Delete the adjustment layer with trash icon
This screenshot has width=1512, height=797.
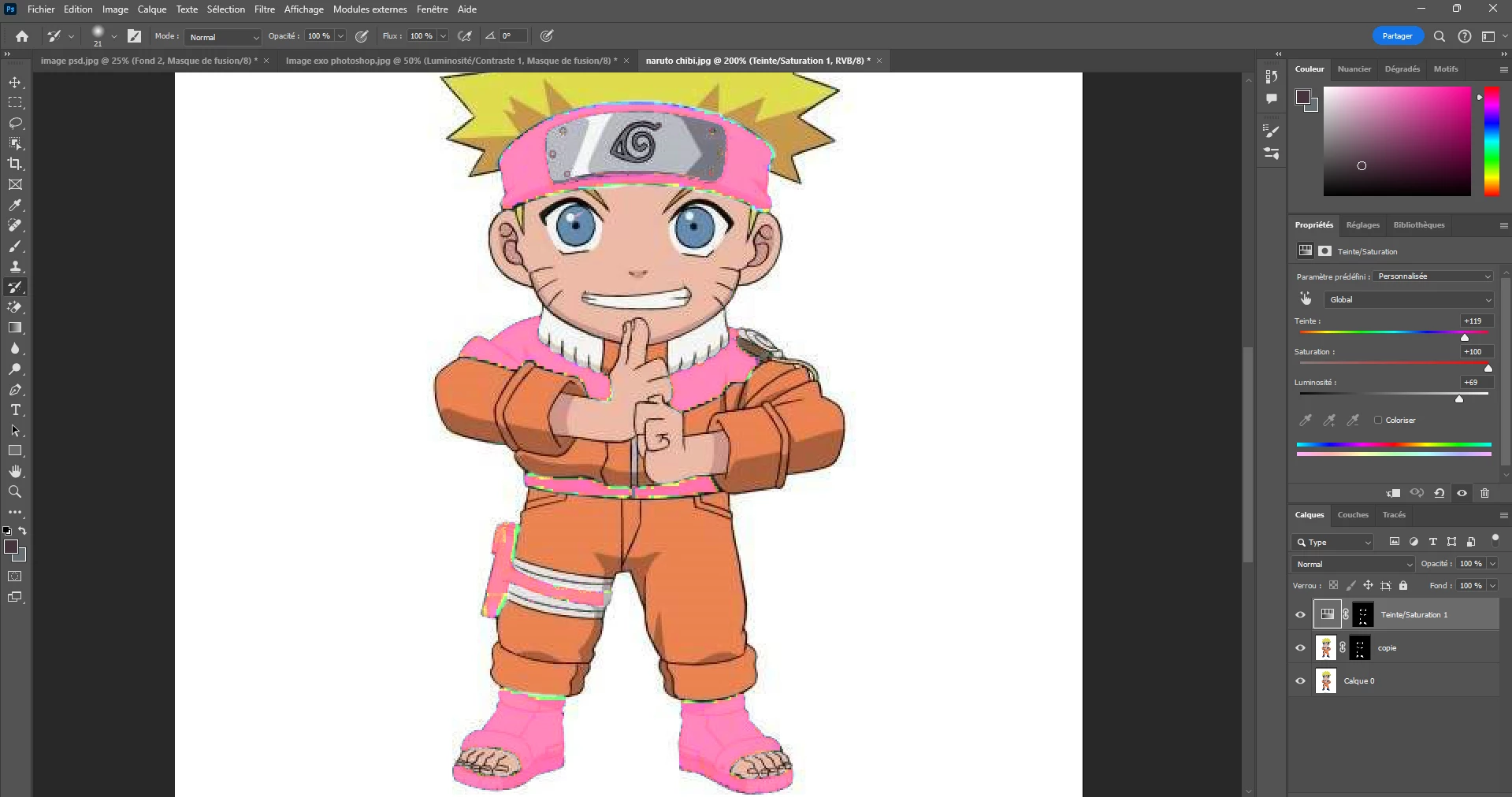point(1485,493)
